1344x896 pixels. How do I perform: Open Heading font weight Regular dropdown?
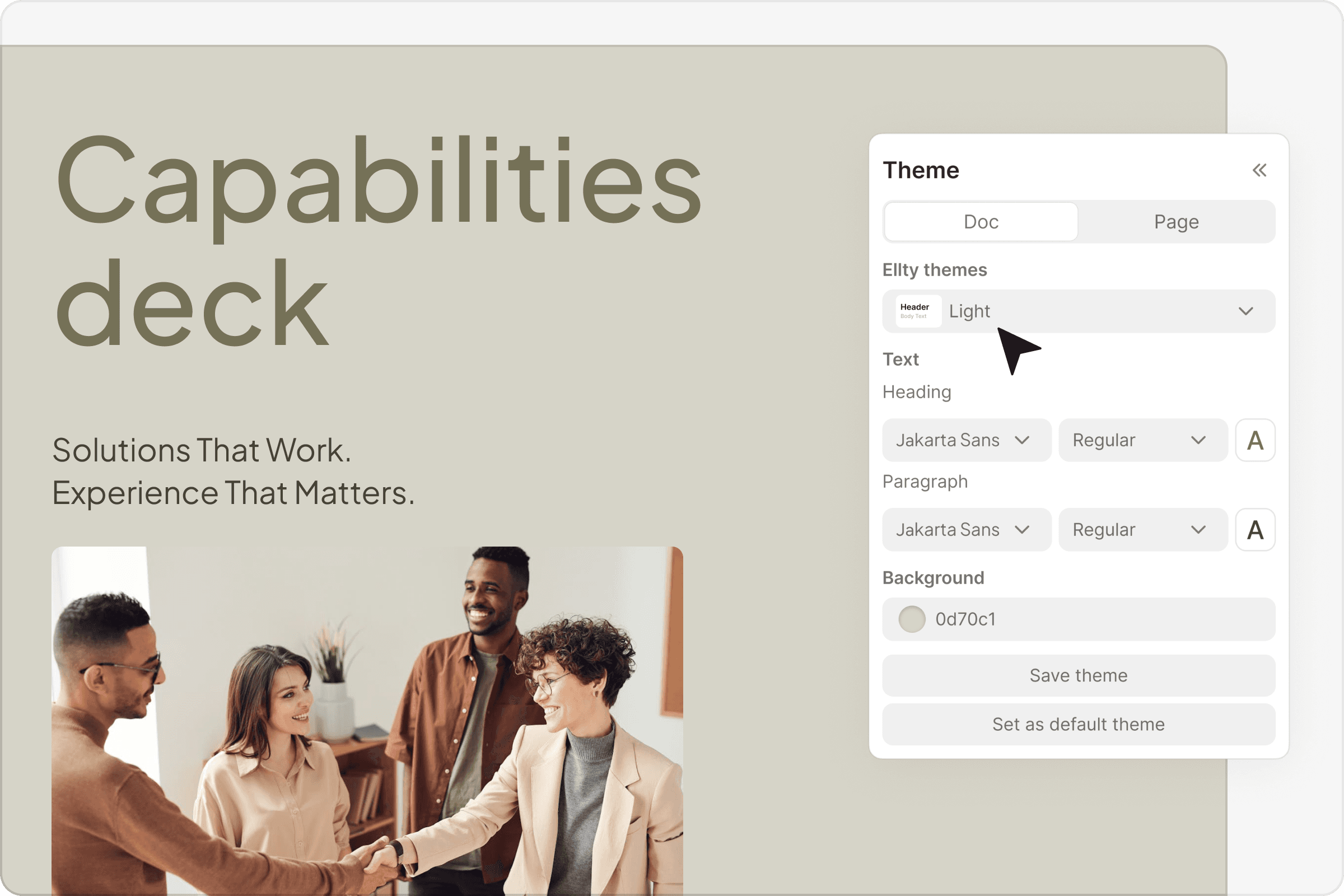pos(1143,440)
